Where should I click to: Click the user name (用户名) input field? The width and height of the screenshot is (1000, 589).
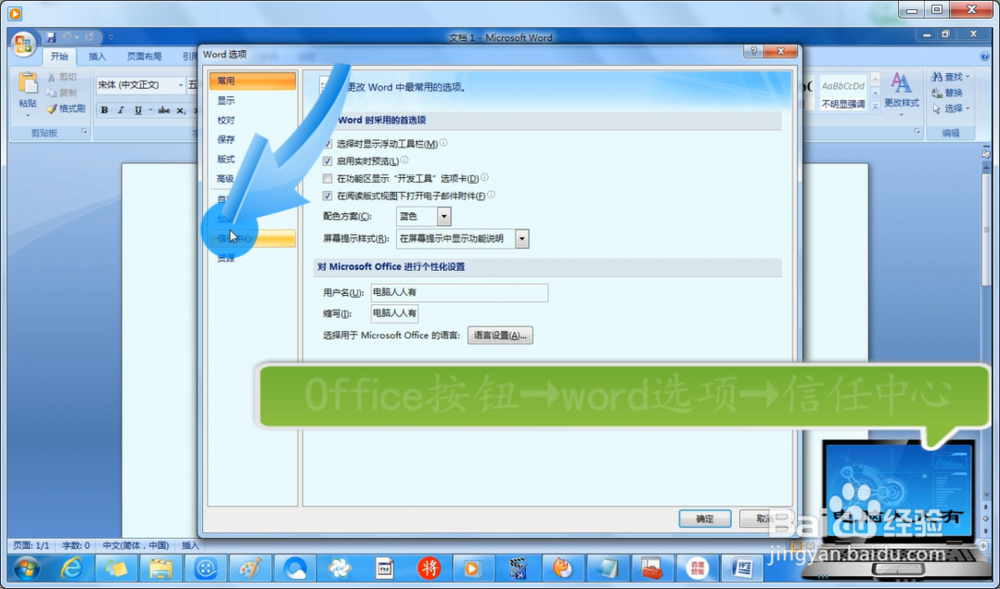tap(459, 293)
